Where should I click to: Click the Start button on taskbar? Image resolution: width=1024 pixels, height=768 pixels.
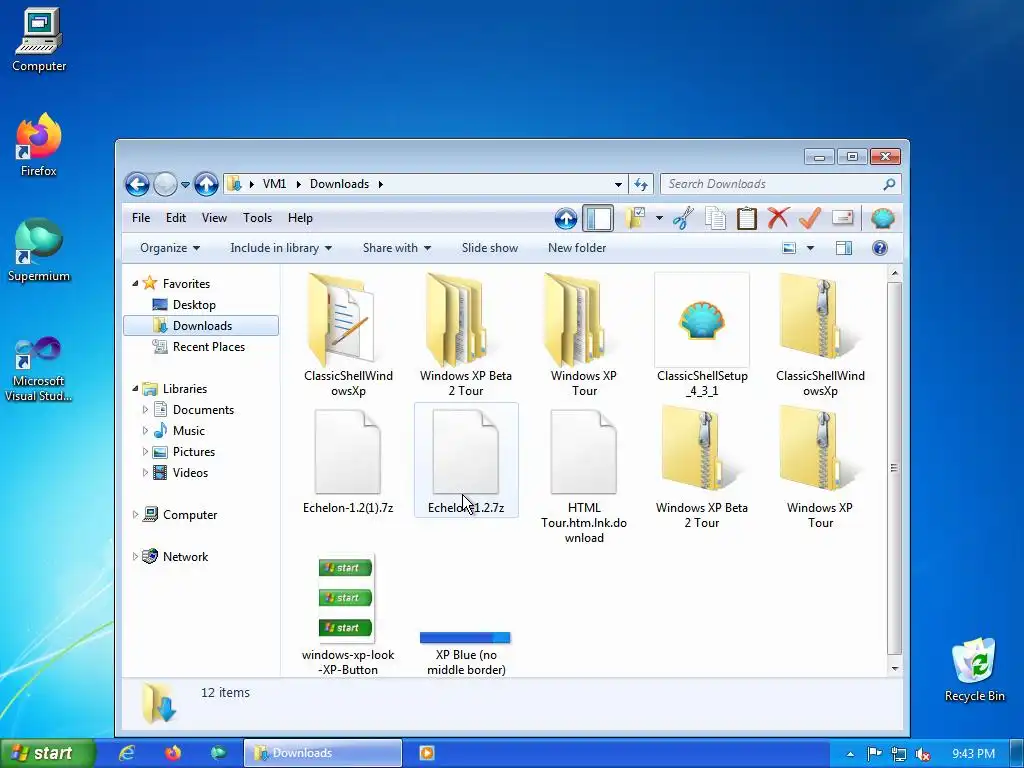click(x=47, y=754)
